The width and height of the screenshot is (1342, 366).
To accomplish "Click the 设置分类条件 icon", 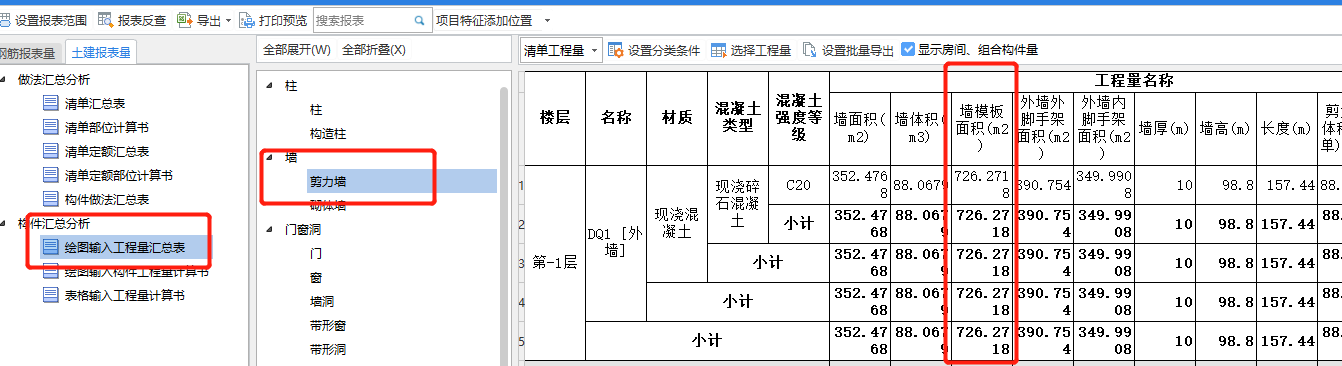I will pyautogui.click(x=616, y=50).
